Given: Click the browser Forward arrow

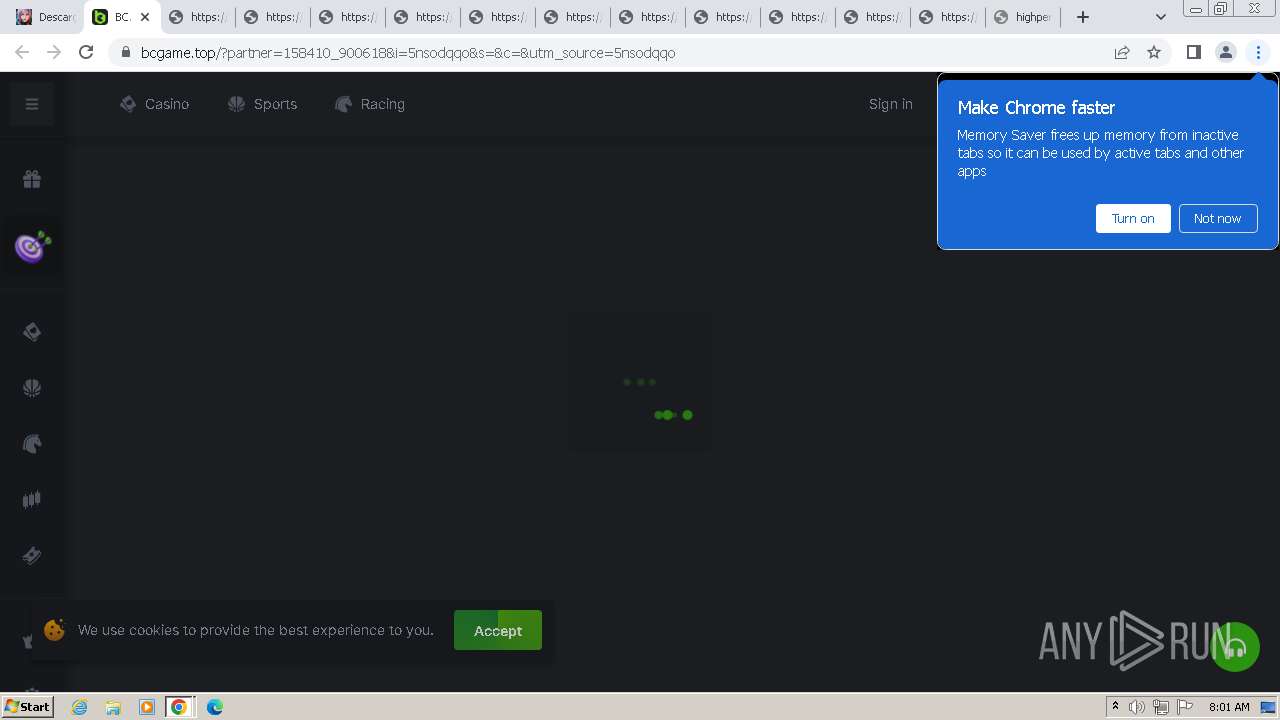Looking at the screenshot, I should pyautogui.click(x=54, y=52).
